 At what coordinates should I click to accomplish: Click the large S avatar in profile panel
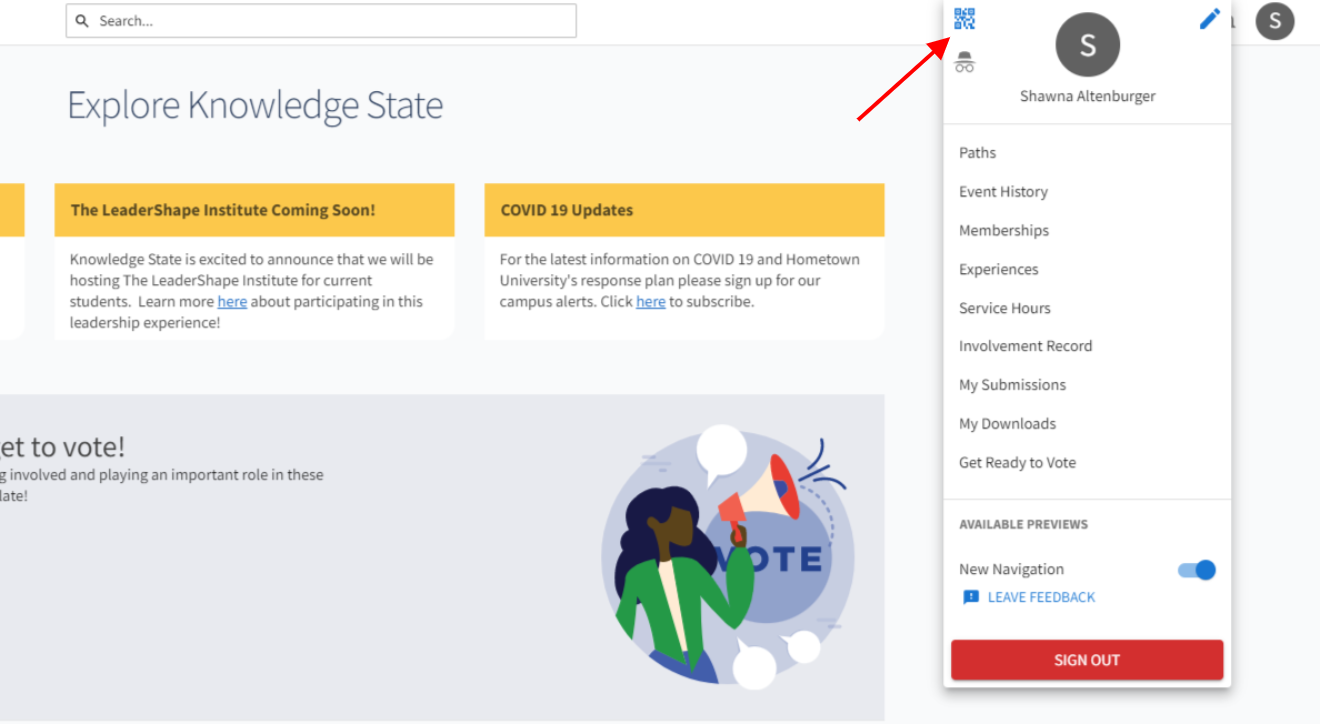coord(1088,45)
